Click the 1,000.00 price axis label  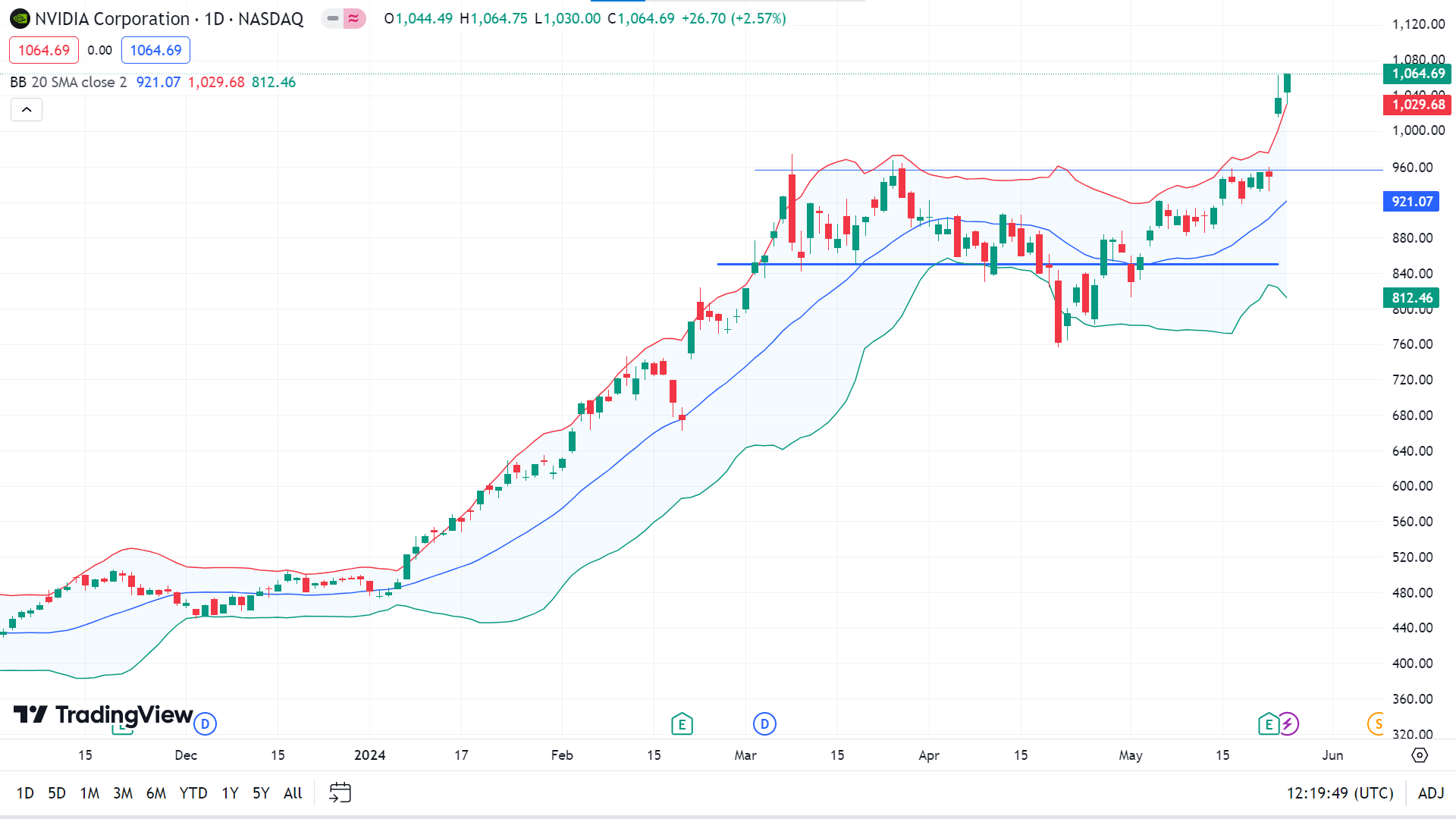tap(1418, 130)
